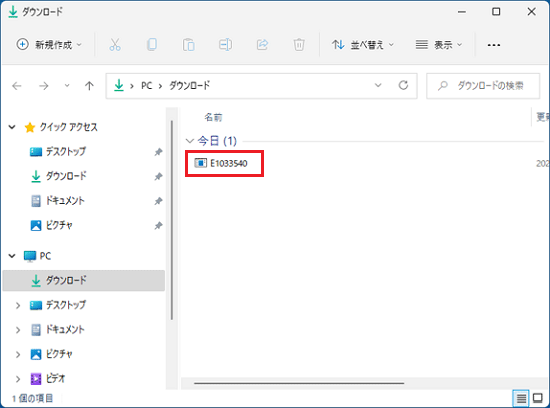This screenshot has height=408, width=550.
Task: Select the E1033540 file name
Action: pyautogui.click(x=229, y=163)
